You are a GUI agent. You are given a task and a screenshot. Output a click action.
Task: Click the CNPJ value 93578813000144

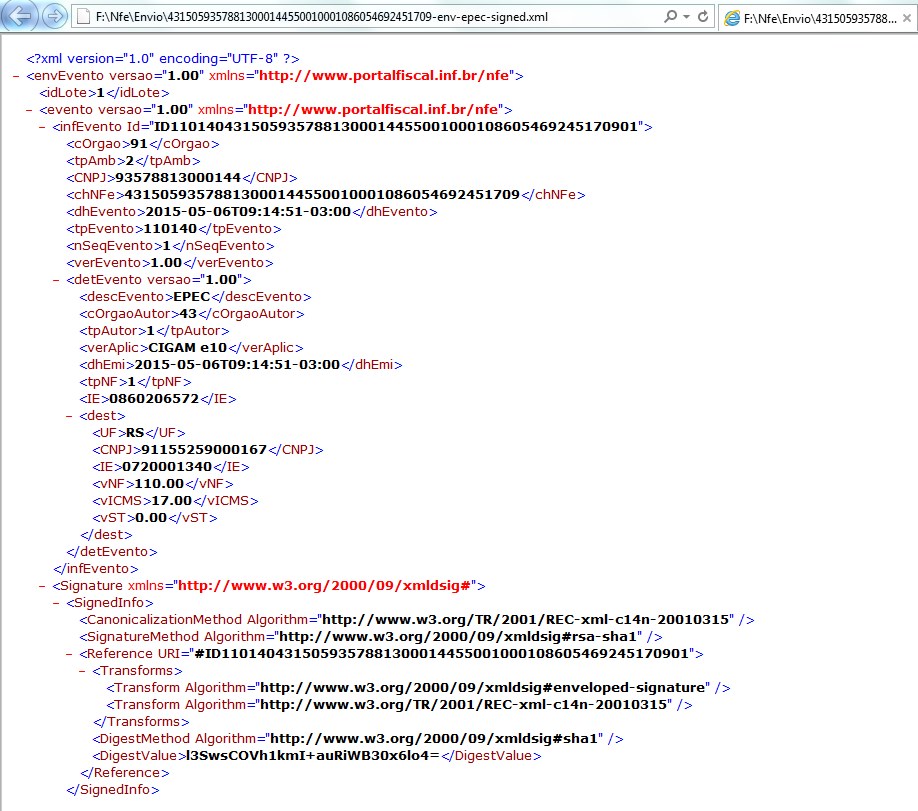coord(178,177)
